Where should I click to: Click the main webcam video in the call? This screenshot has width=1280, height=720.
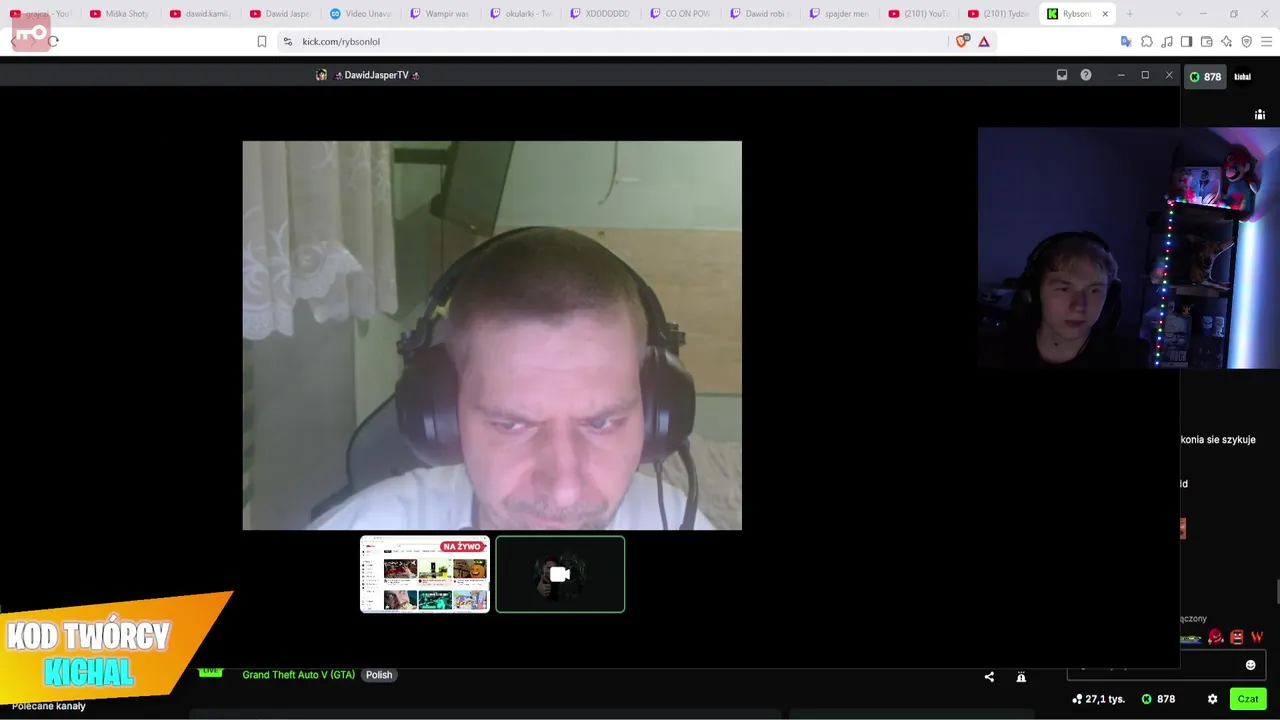(x=492, y=335)
